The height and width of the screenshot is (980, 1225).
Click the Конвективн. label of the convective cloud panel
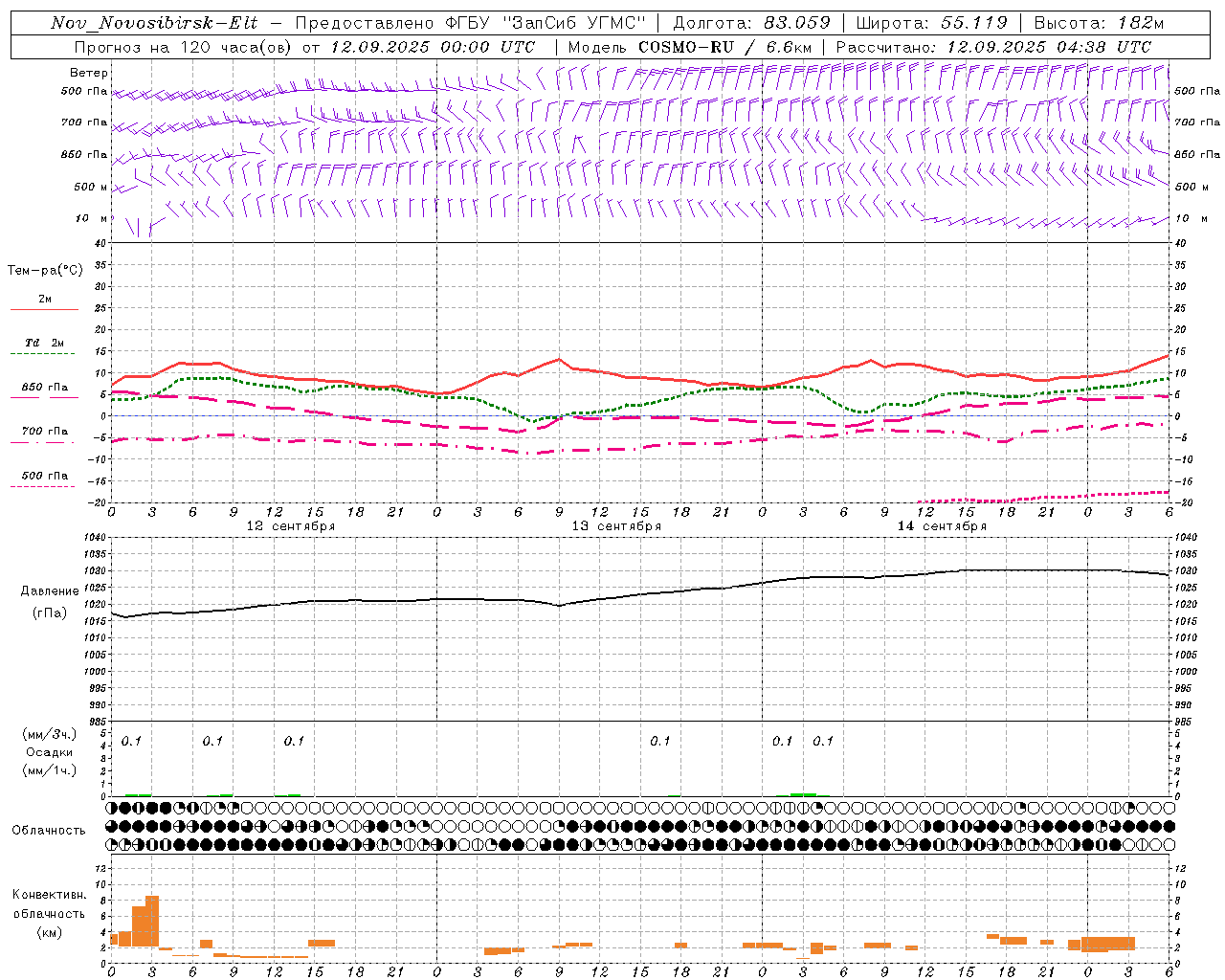point(50,895)
